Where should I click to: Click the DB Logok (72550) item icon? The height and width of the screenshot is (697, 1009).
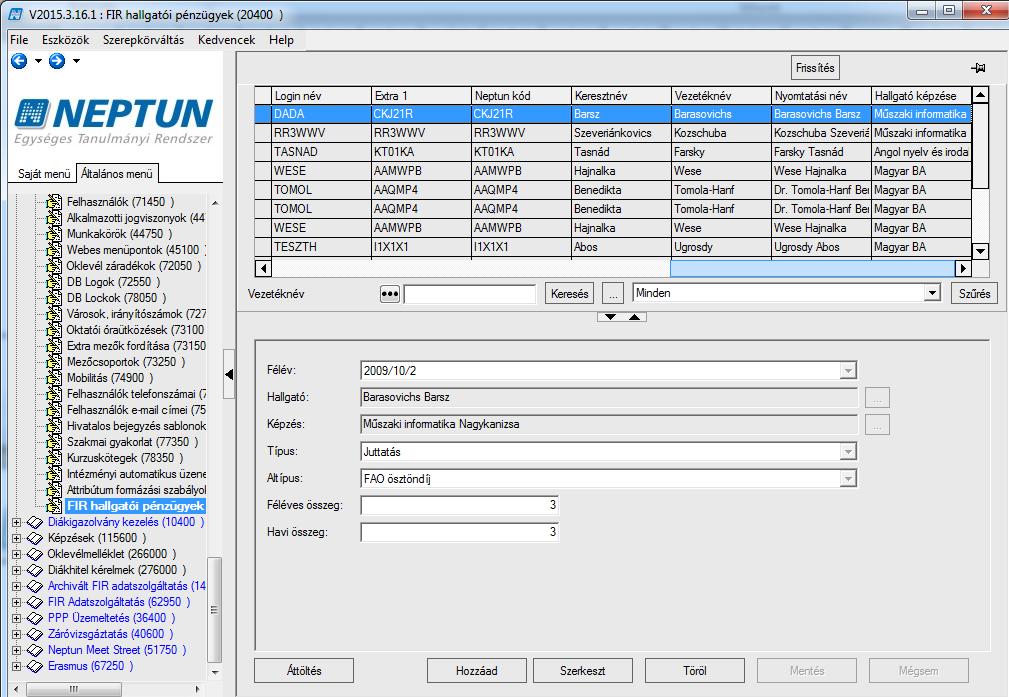pyautogui.click(x=55, y=282)
